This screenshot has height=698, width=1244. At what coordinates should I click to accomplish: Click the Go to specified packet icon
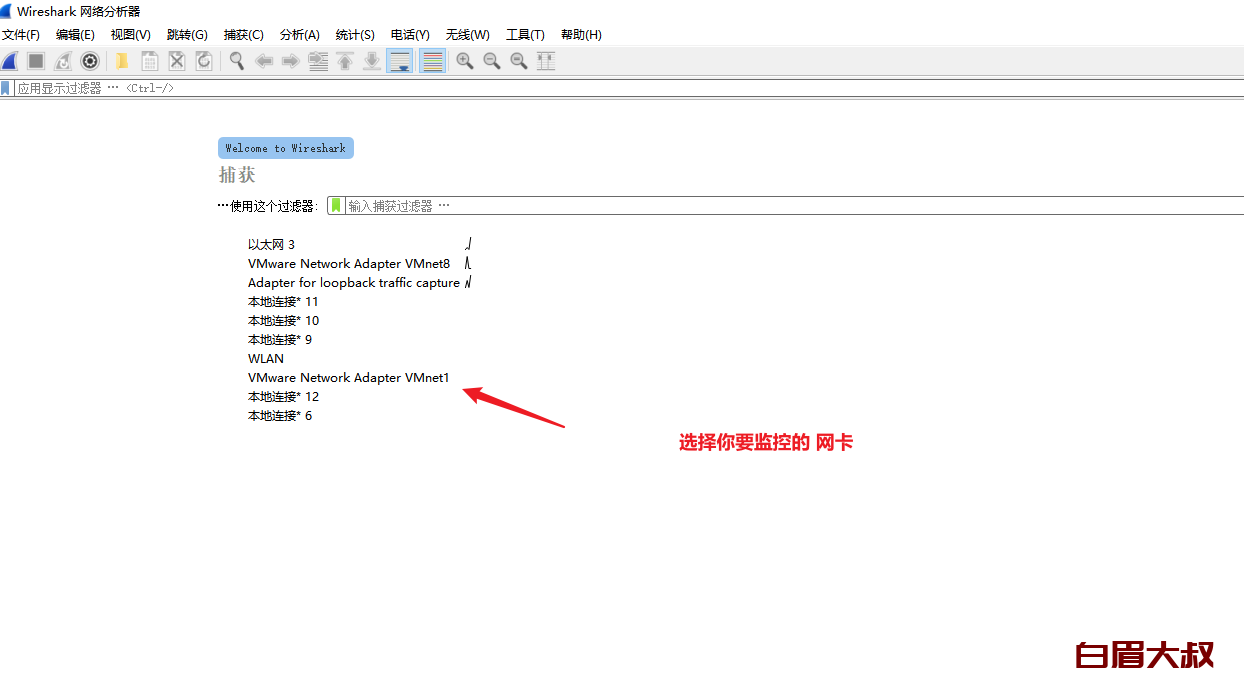(x=318, y=61)
